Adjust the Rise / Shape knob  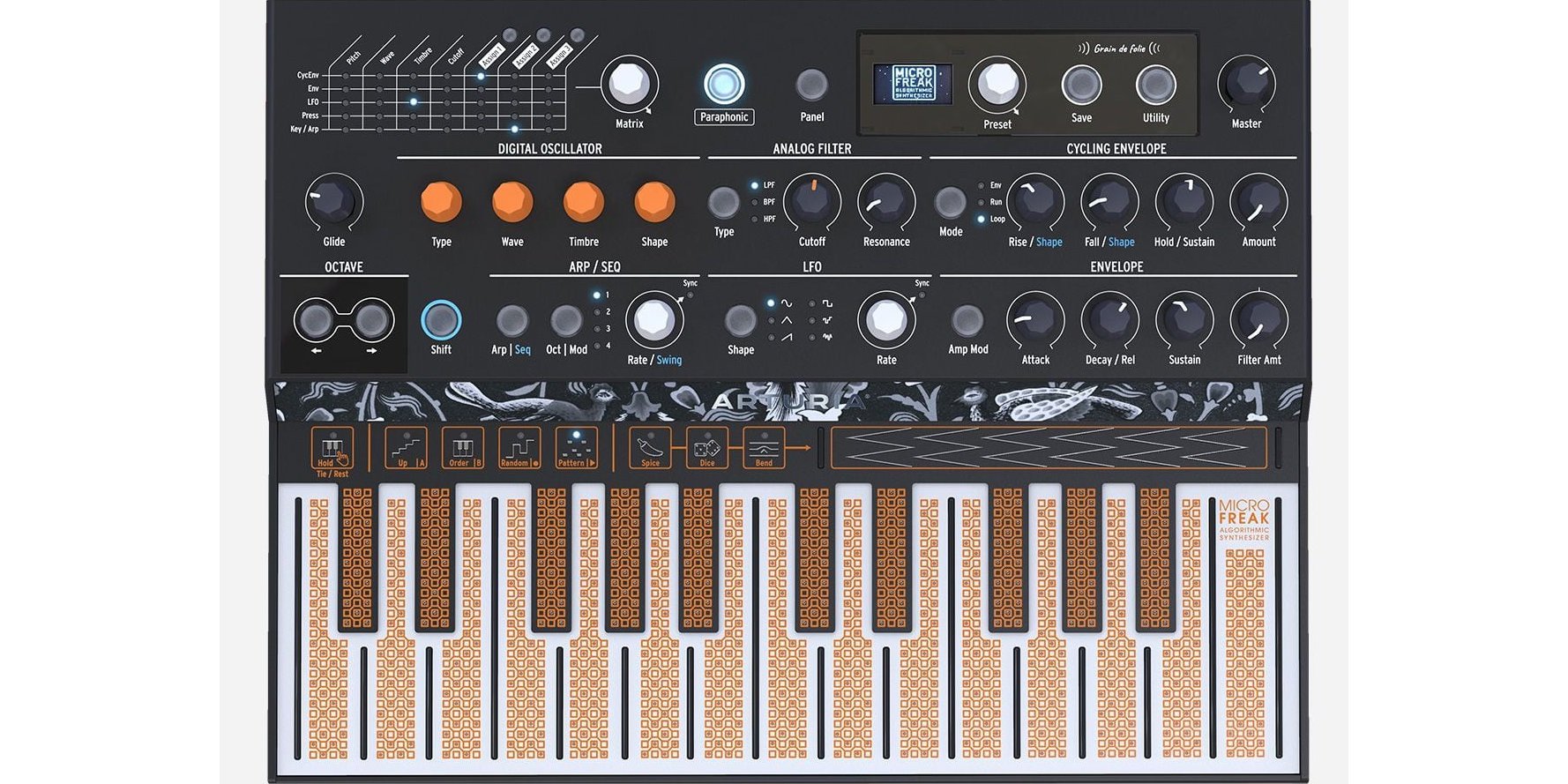point(1035,202)
